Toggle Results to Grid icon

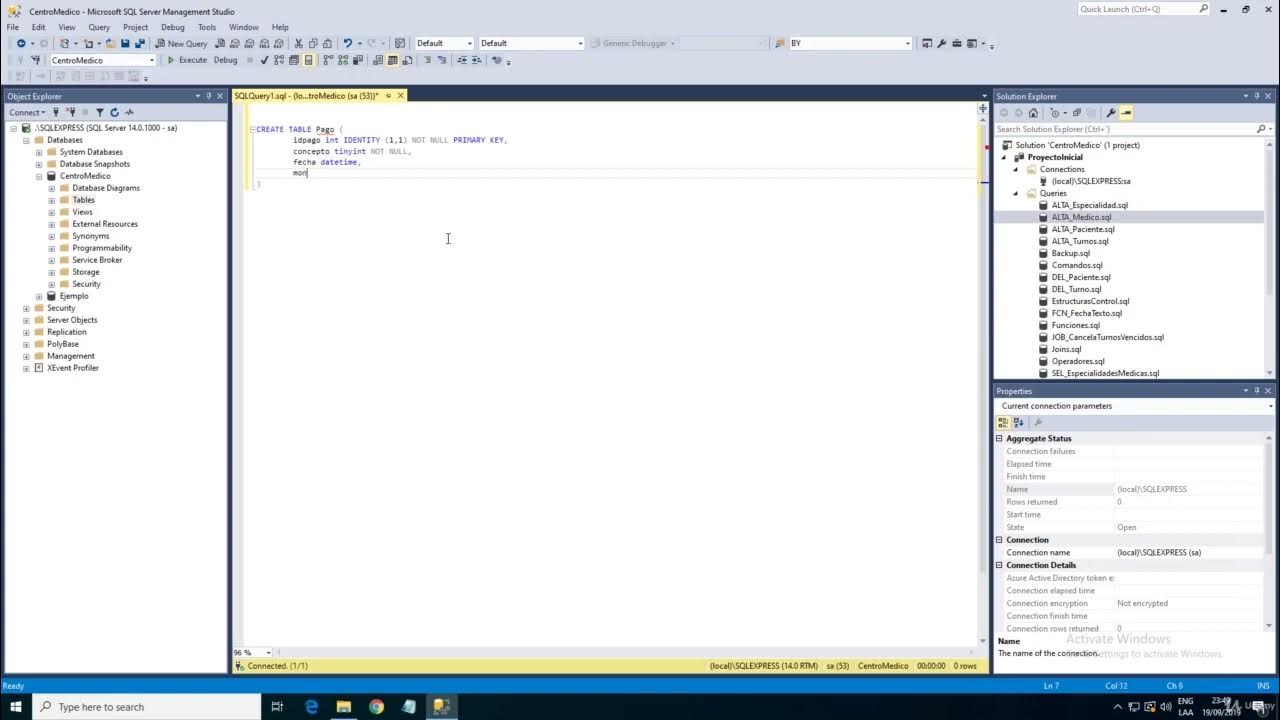click(394, 60)
